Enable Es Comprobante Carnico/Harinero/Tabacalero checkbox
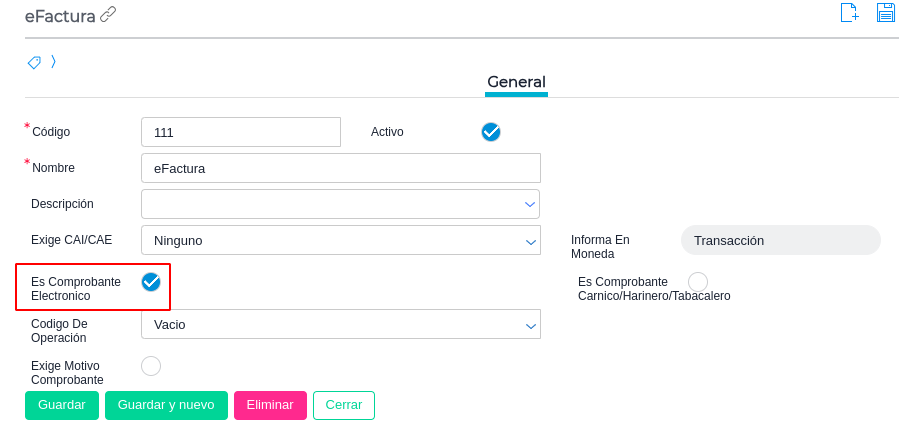 coord(698,282)
